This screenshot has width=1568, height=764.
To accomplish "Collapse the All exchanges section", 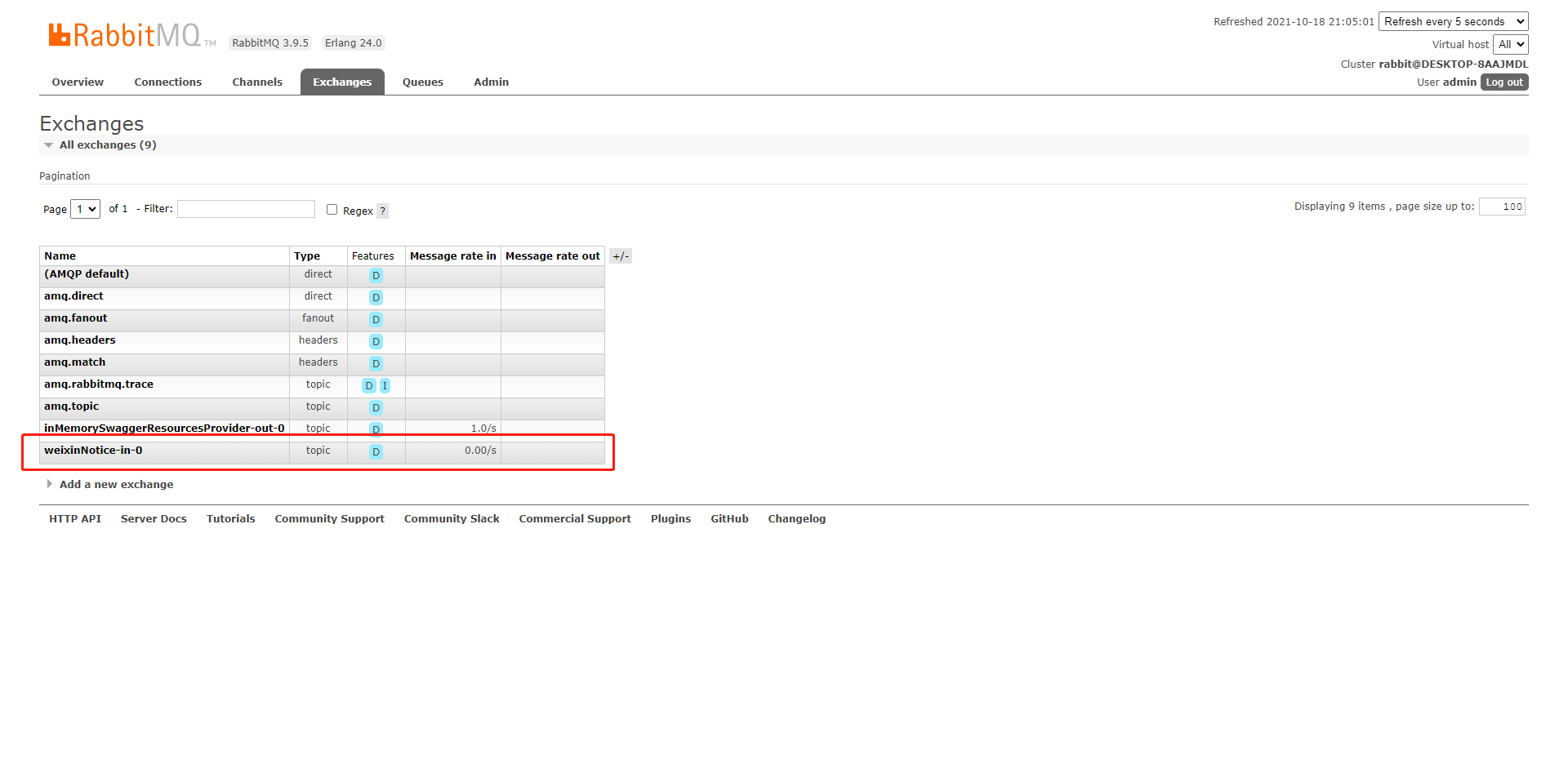I will click(x=107, y=145).
